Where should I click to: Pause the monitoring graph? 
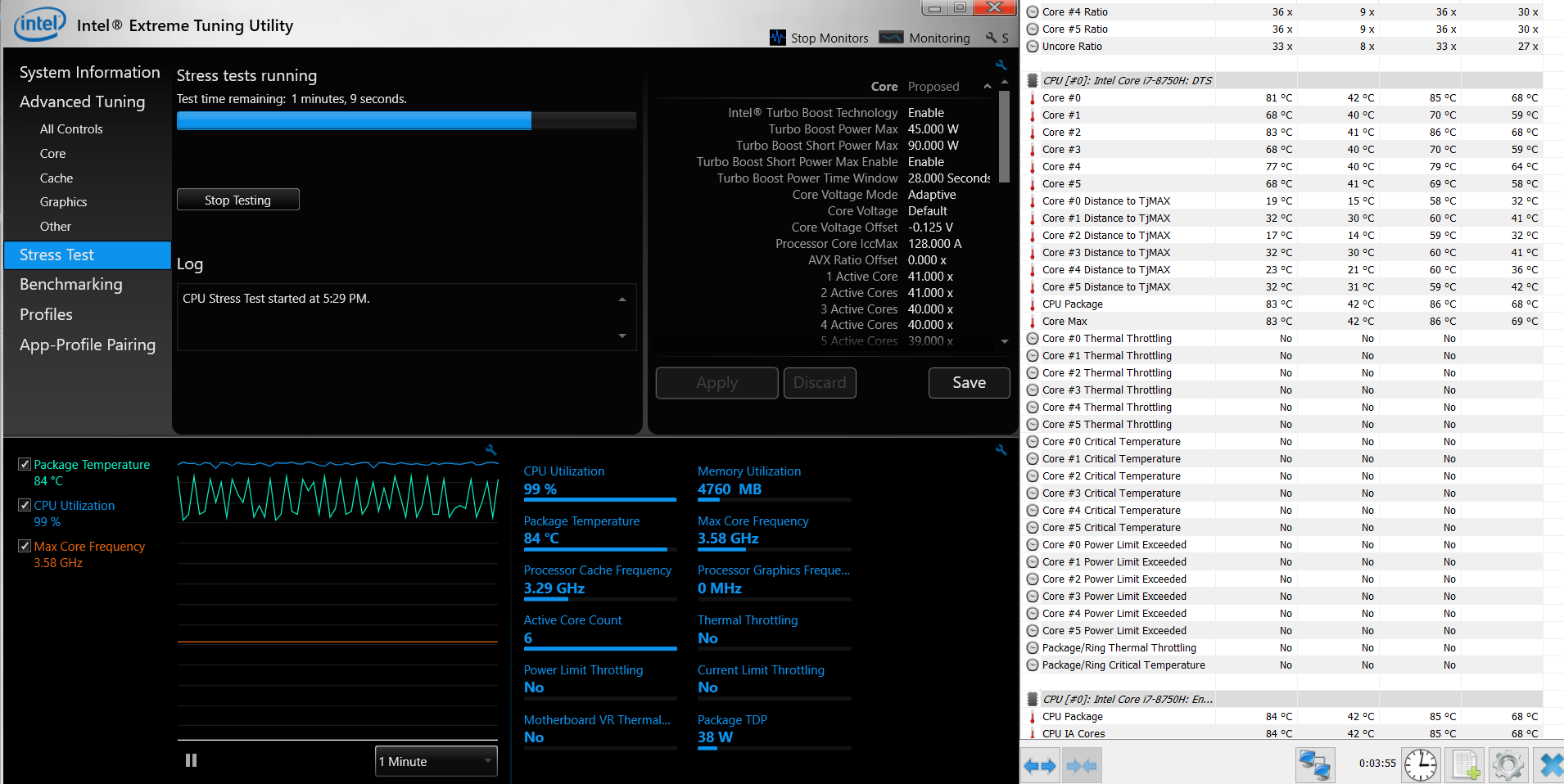coord(192,760)
